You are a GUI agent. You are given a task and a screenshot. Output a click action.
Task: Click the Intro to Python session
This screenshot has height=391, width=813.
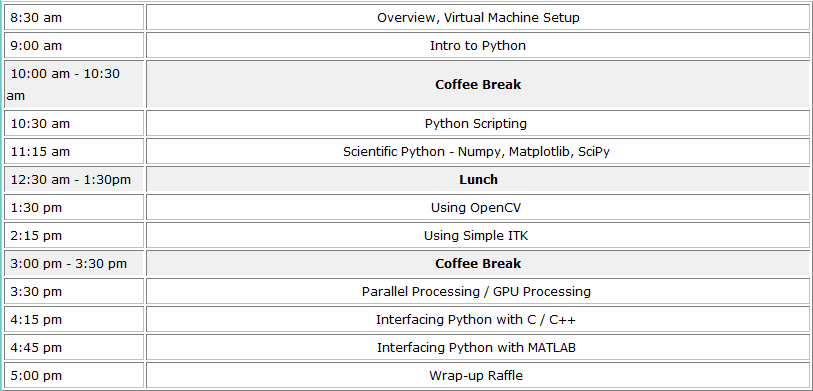[478, 45]
